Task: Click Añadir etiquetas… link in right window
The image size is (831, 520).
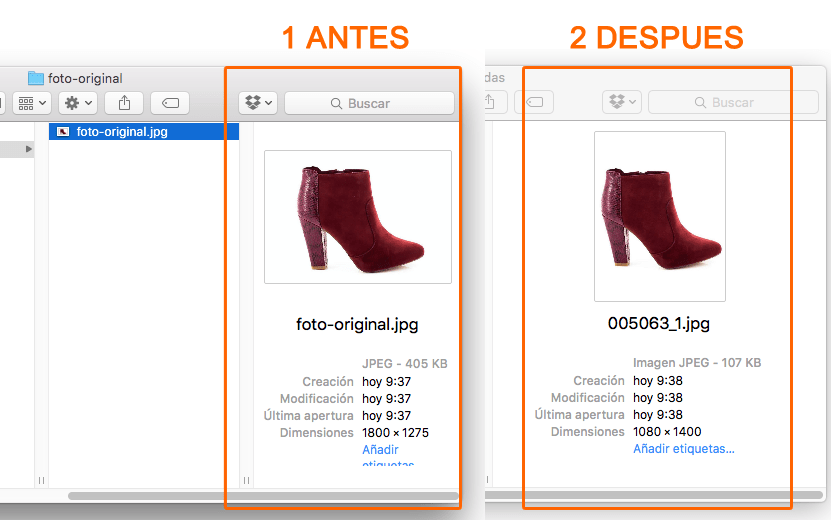Action: click(683, 449)
